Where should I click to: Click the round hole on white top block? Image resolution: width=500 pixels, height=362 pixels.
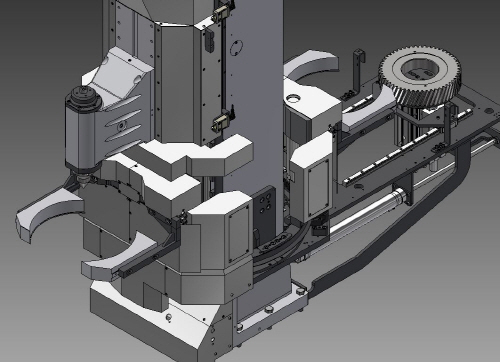(293, 98)
